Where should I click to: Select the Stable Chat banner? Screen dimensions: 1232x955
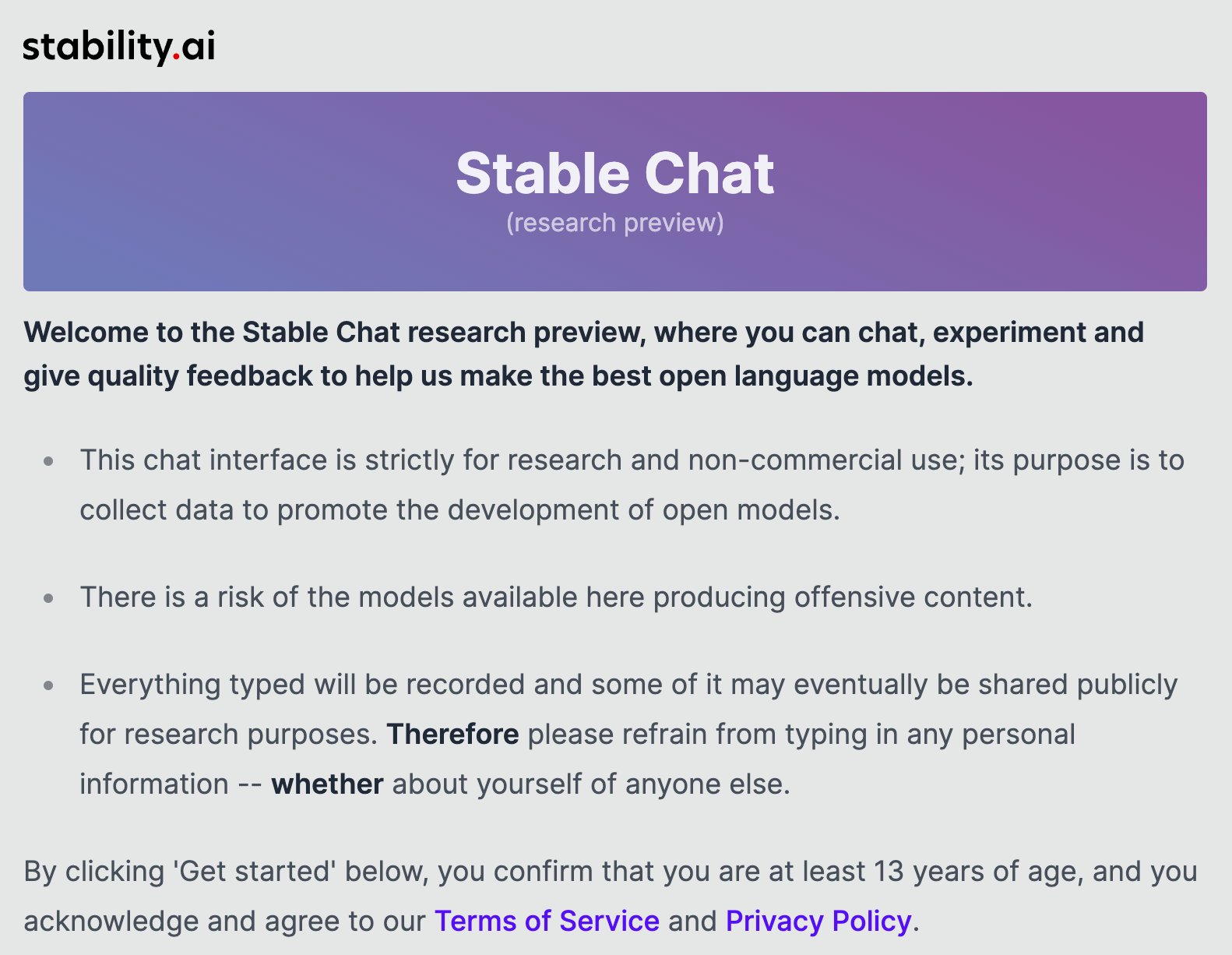(x=615, y=189)
